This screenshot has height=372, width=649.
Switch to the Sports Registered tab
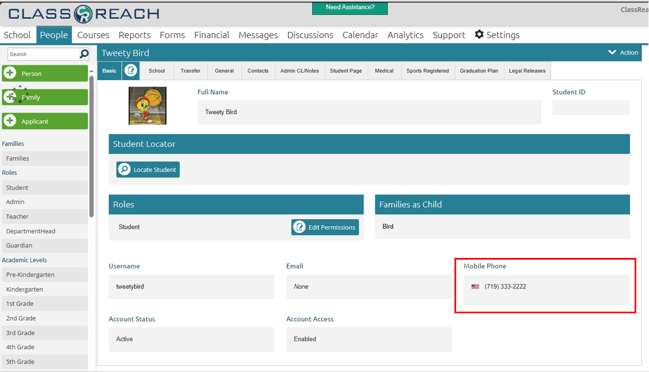point(428,71)
